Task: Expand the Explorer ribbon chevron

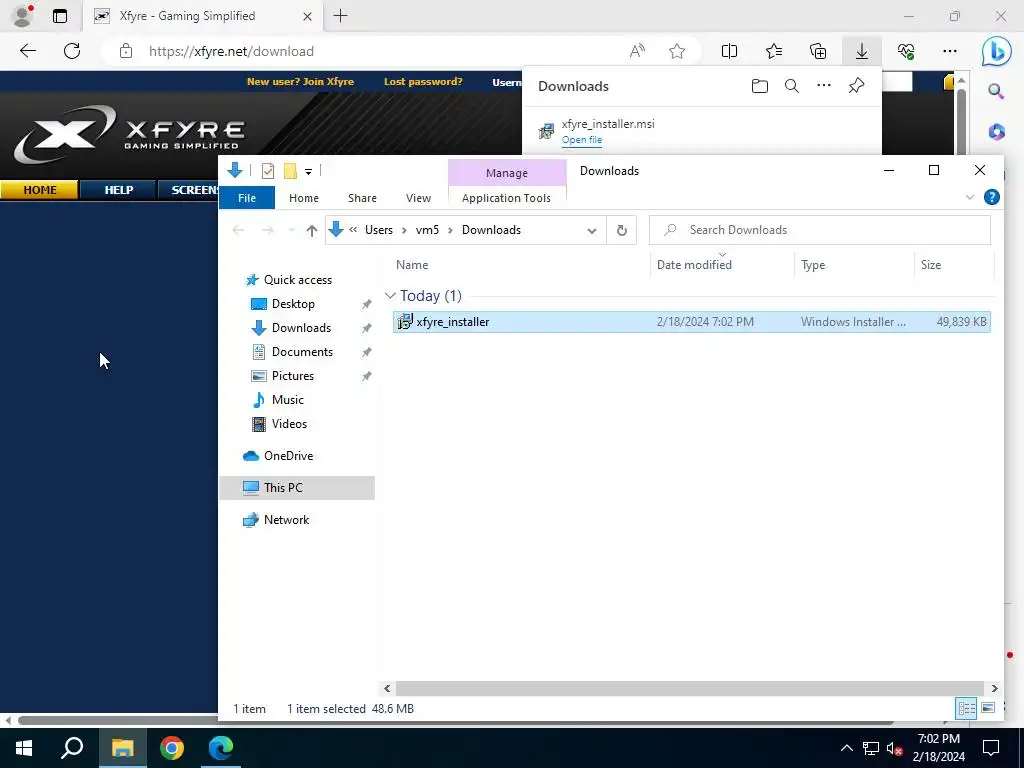Action: [970, 197]
